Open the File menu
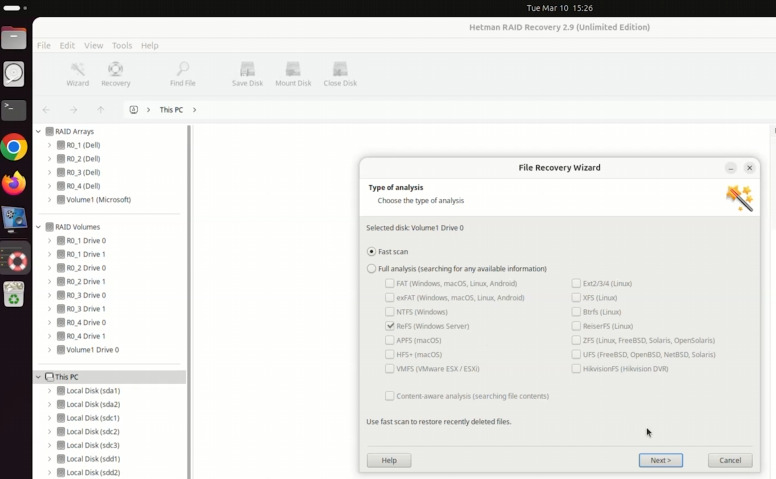Image resolution: width=776 pixels, height=479 pixels. [x=44, y=46]
